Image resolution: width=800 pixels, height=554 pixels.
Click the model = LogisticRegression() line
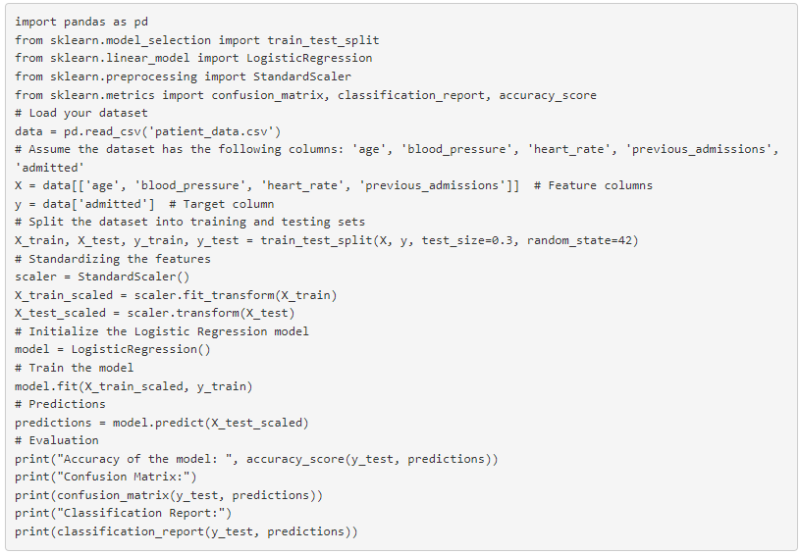[113, 349]
